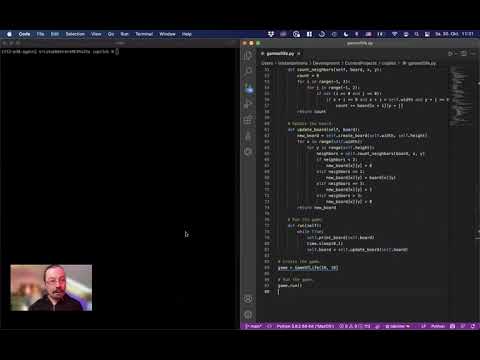Open the Edit menu
The height and width of the screenshot is (360, 480).
pos(55,34)
